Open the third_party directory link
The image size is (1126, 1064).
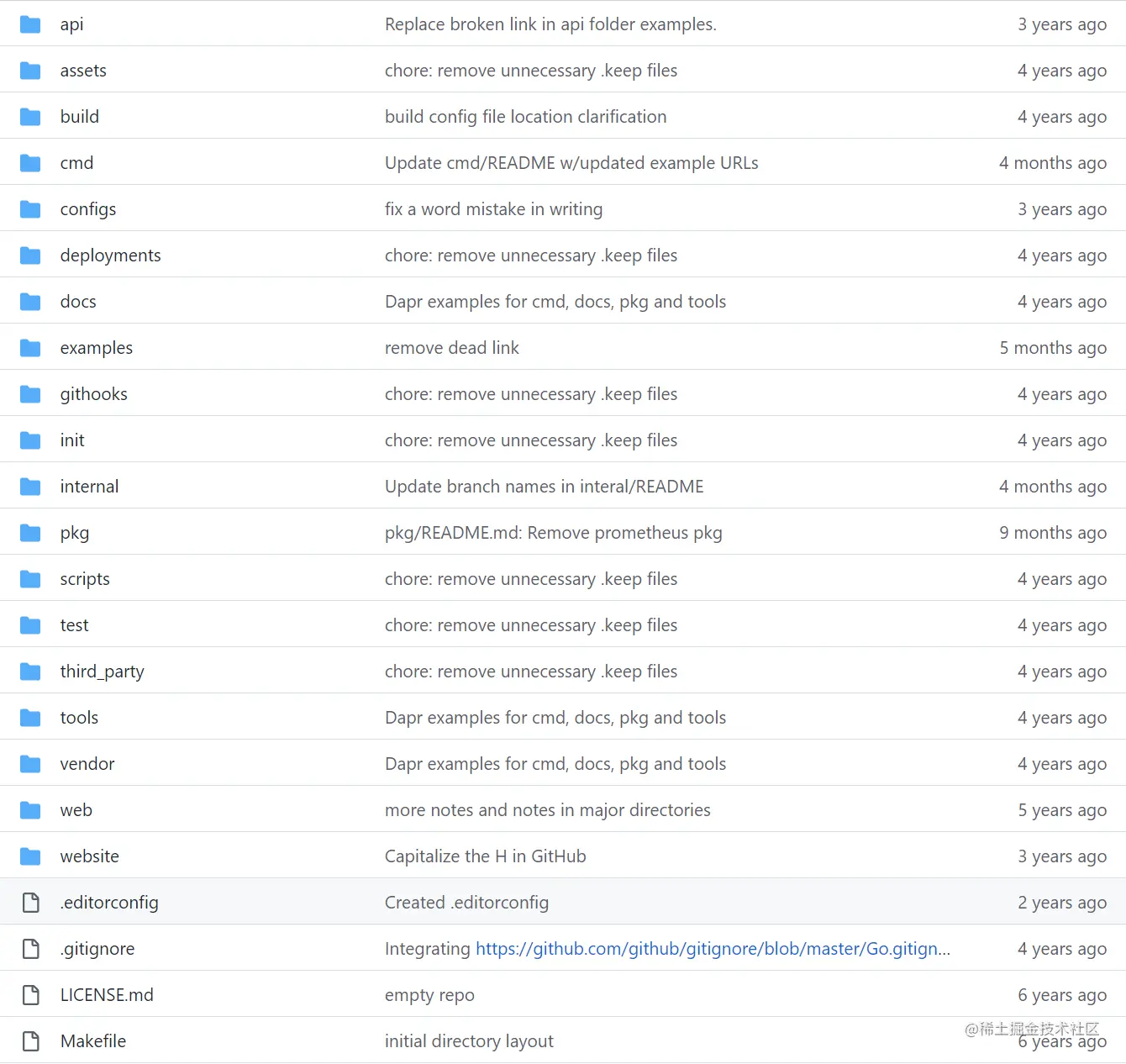coord(102,672)
